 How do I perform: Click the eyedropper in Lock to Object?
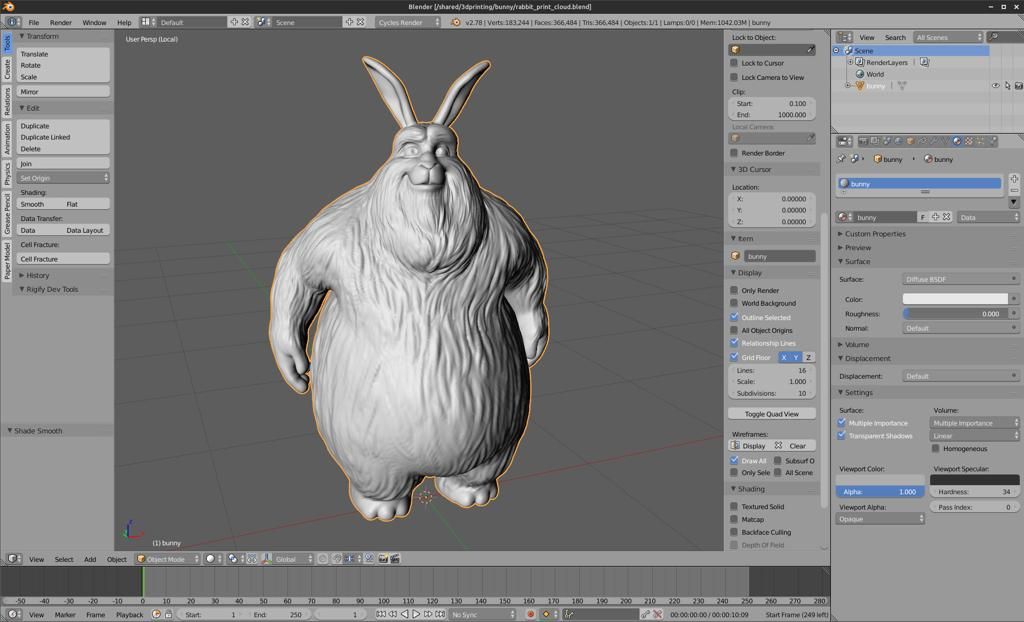click(810, 50)
